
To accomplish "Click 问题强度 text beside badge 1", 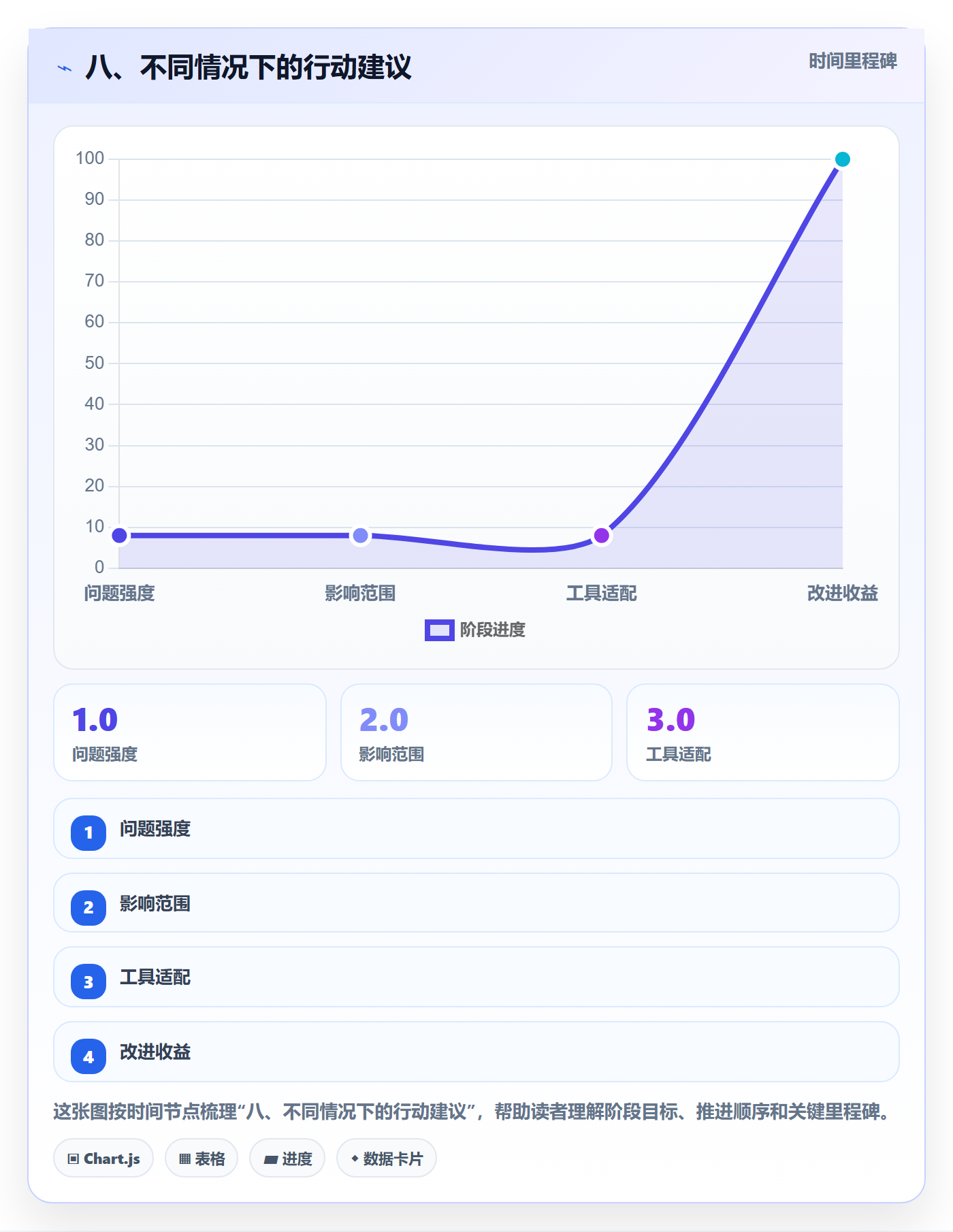I will click(x=155, y=829).
